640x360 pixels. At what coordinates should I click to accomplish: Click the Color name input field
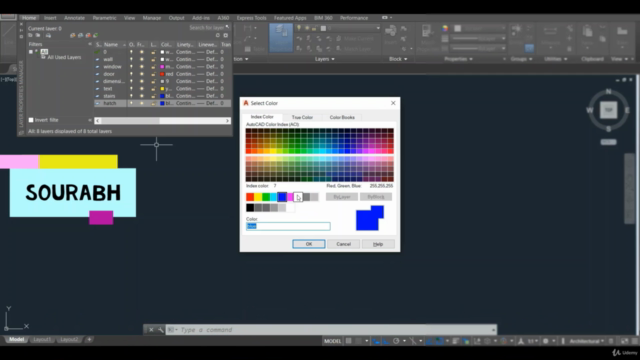288,226
